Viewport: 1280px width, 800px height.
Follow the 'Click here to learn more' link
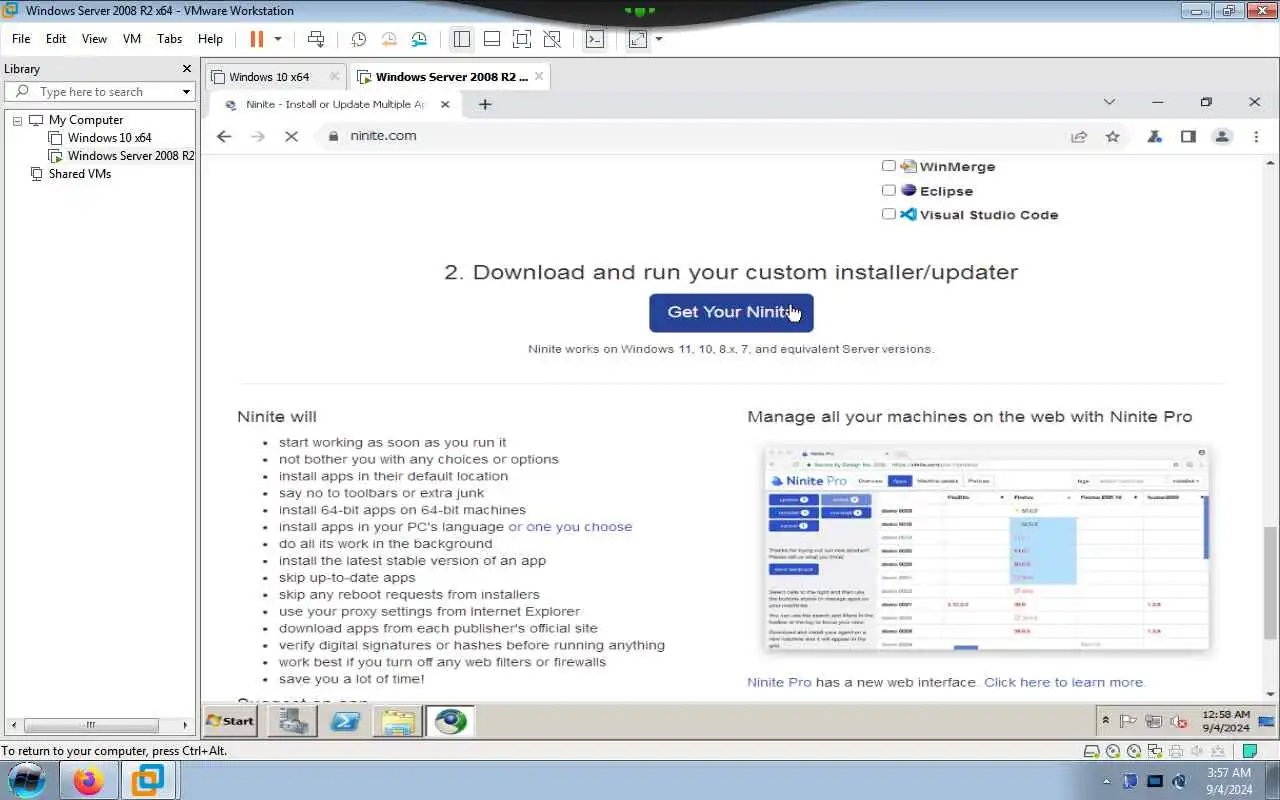pyautogui.click(x=1064, y=682)
